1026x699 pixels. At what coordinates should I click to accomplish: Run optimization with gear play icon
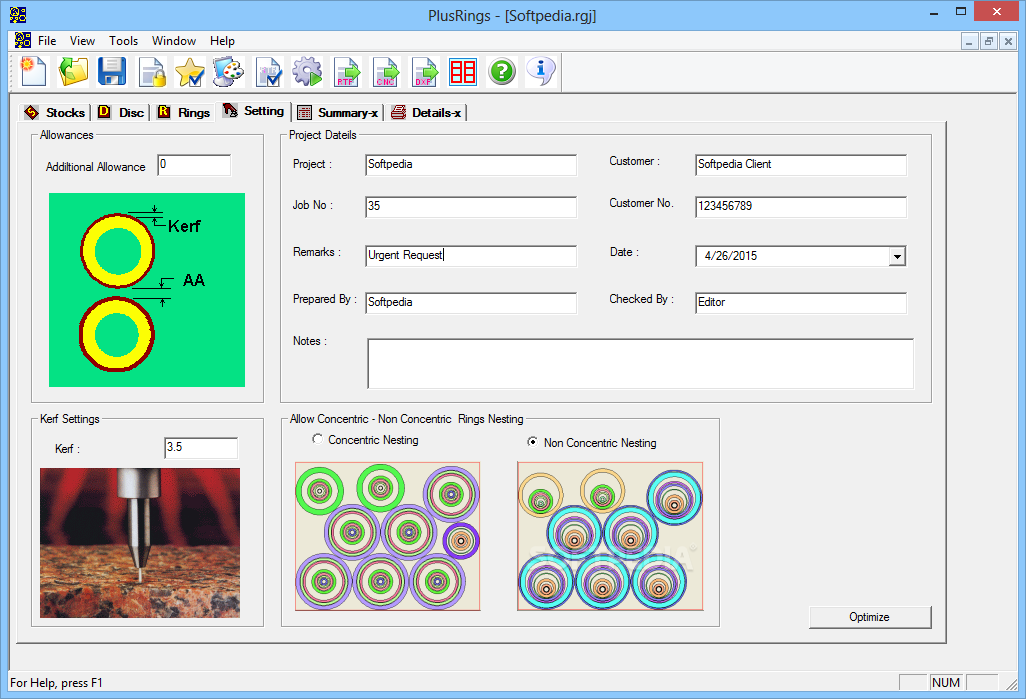point(307,71)
